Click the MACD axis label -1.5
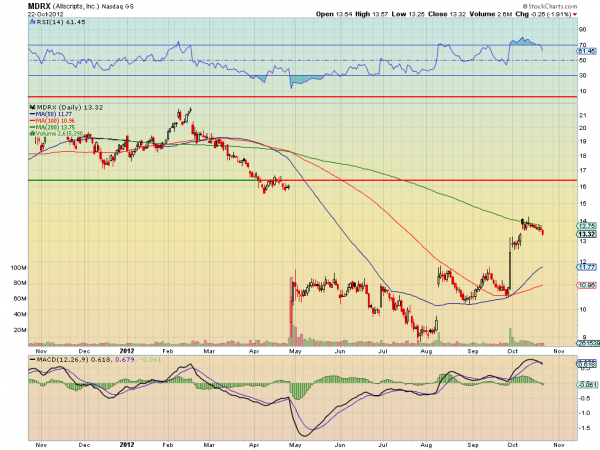Viewport: 600px width, 450px height. [584, 428]
